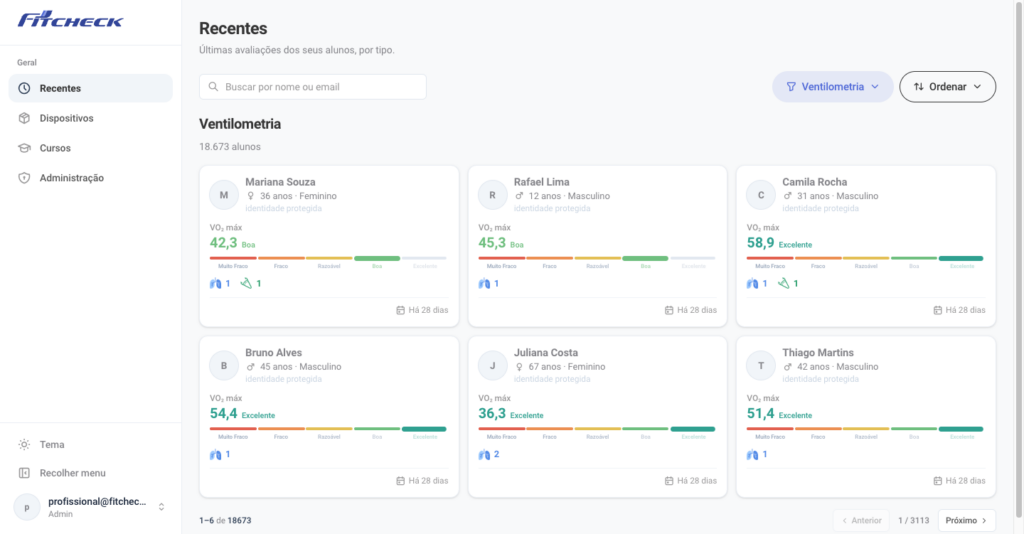Click Camila Rocha's VO2 rating bar
The width and height of the screenshot is (1024, 534).
pyautogui.click(x=865, y=259)
